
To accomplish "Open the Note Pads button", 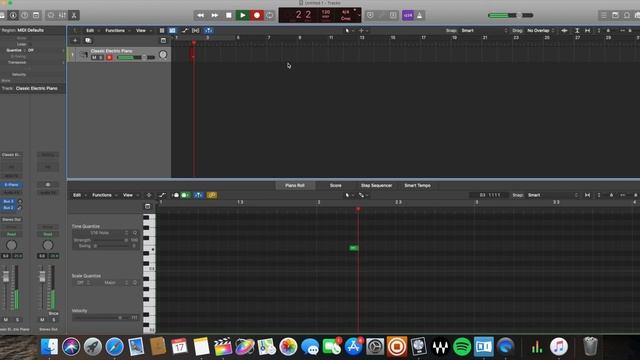I will [x=615, y=16].
